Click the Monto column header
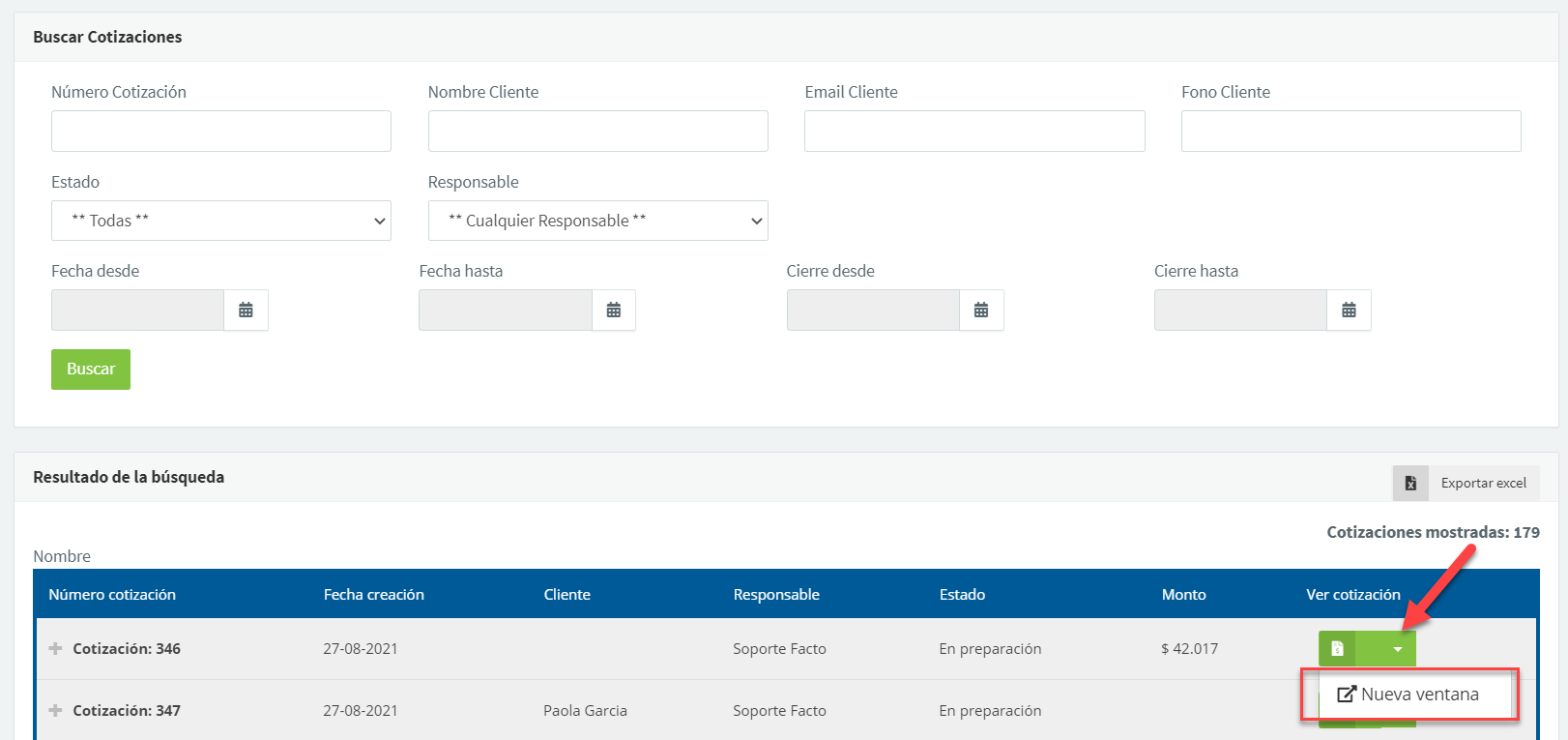The height and width of the screenshot is (740, 1568). point(1183,595)
